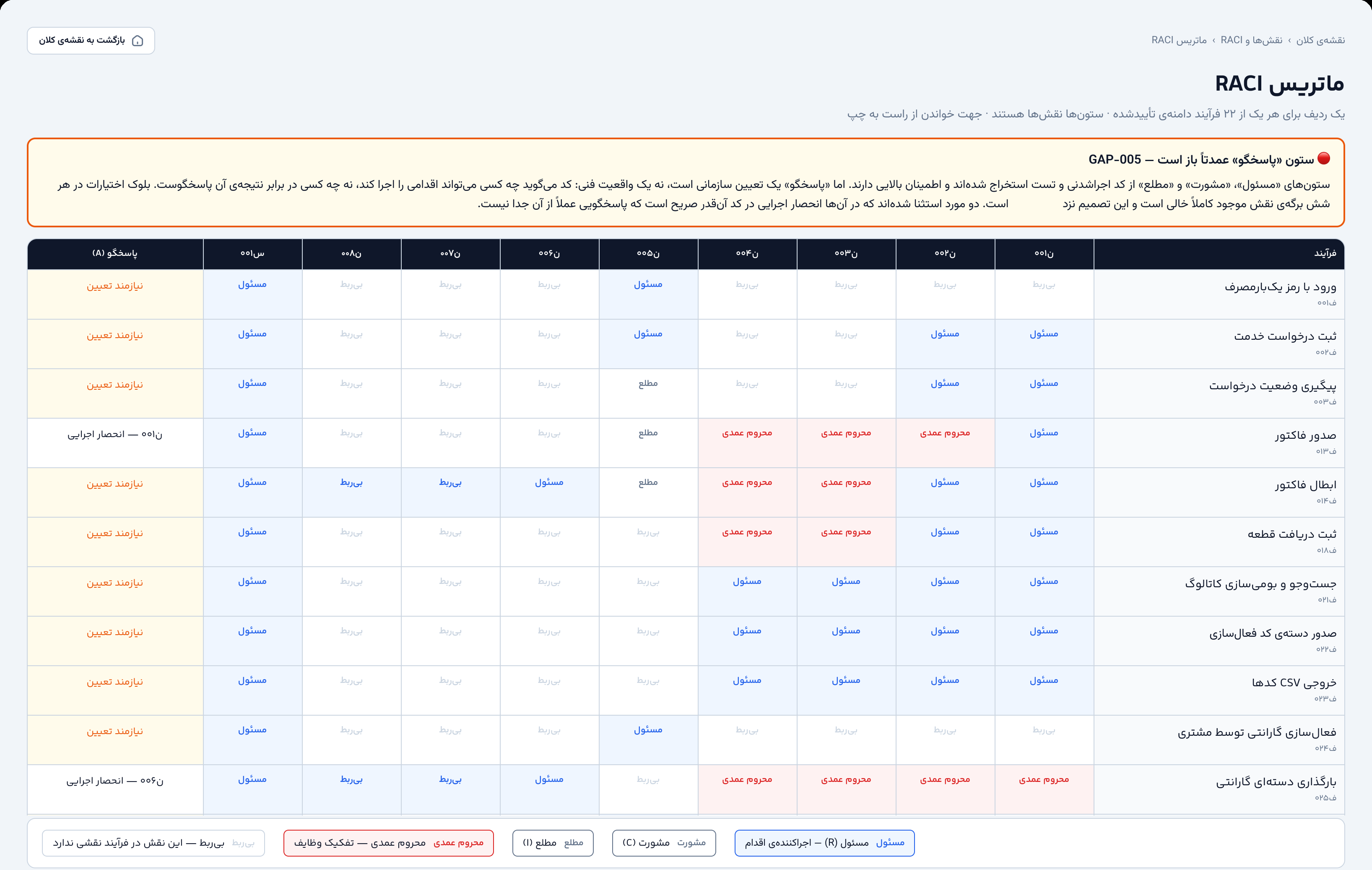The image size is (1372, 870).
Task: Click the ثبت درخواست خدمت process row
Action: [x=686, y=344]
